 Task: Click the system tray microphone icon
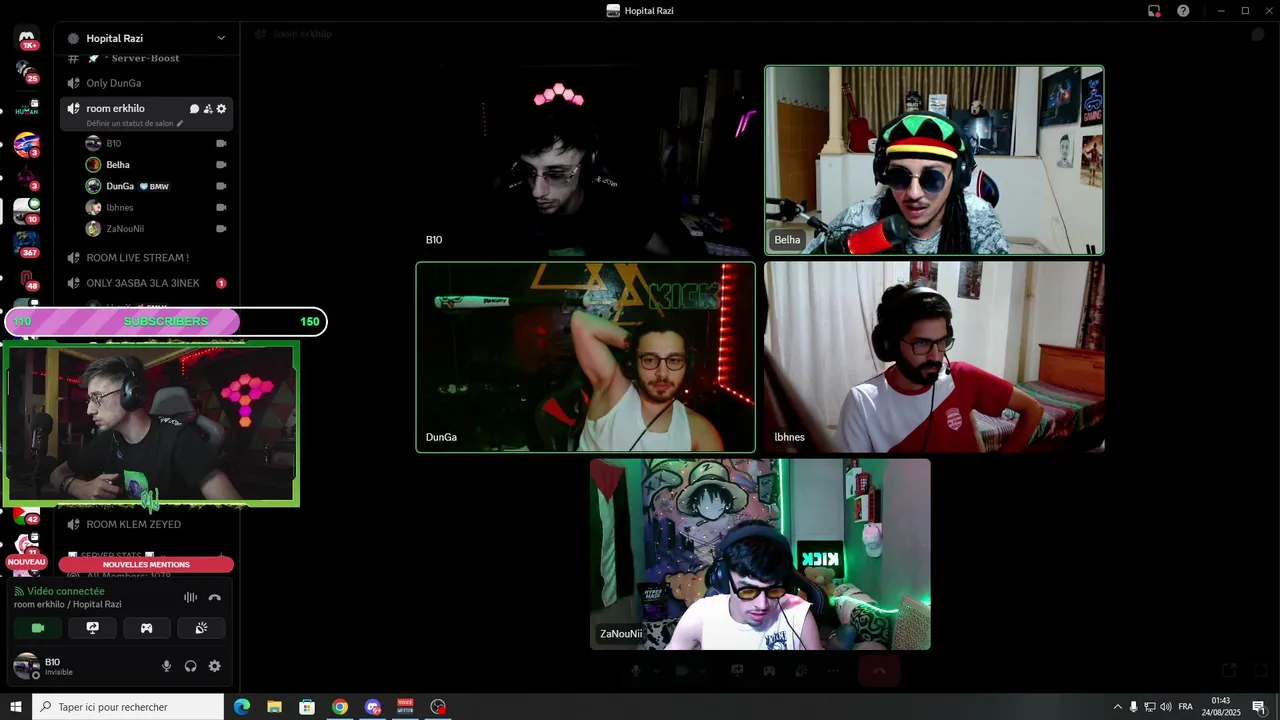tap(1133, 707)
